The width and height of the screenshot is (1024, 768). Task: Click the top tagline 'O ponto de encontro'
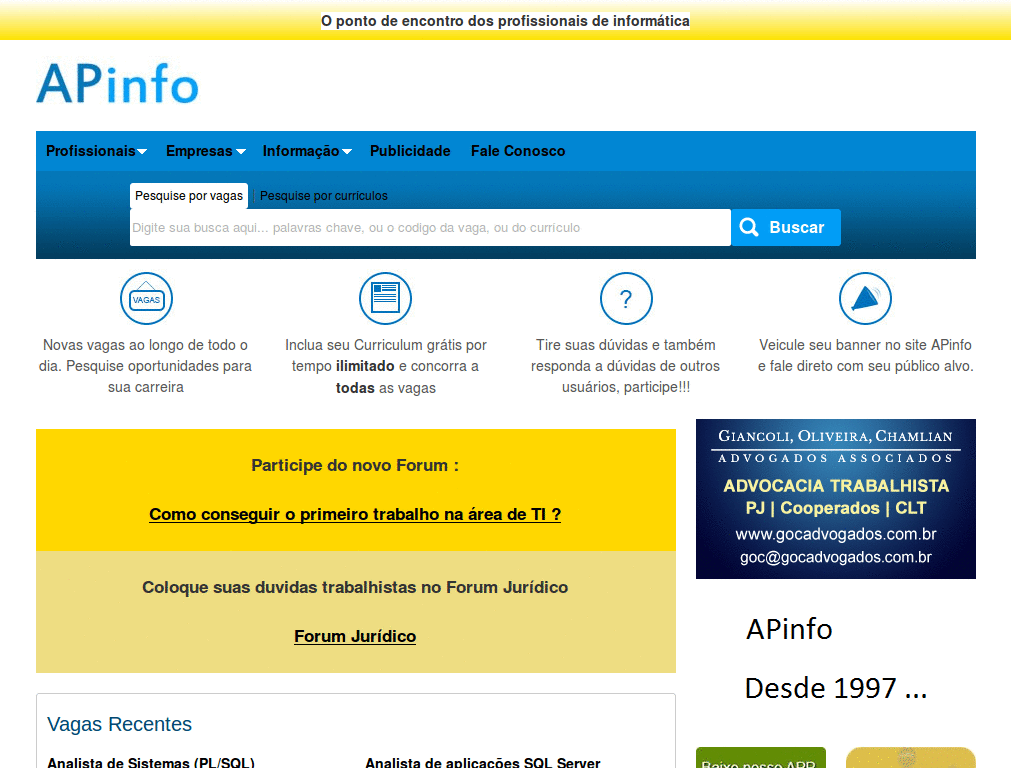(505, 21)
